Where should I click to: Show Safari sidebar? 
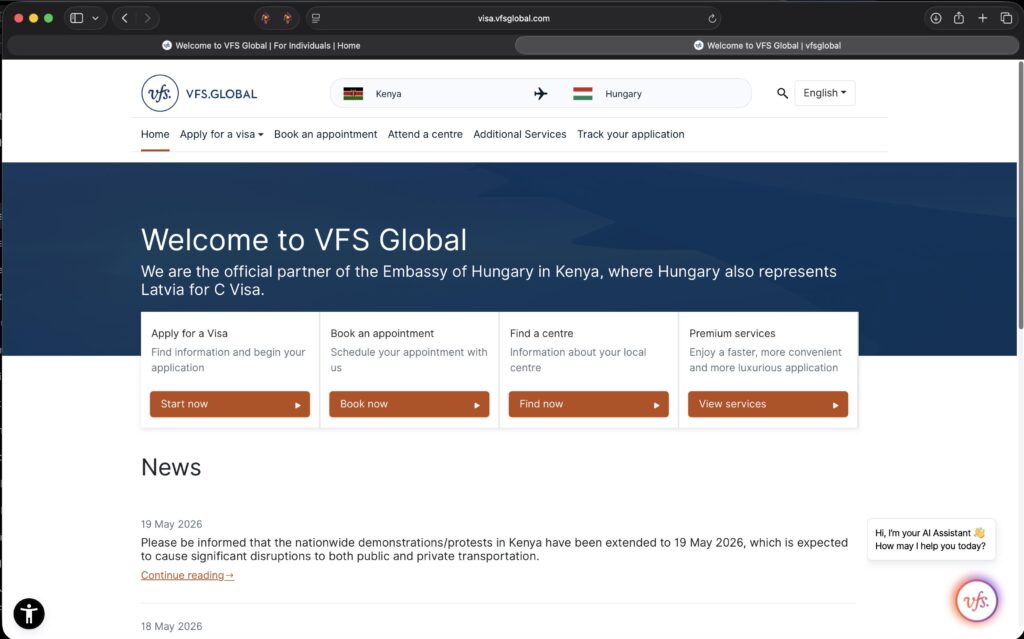[x=77, y=18]
